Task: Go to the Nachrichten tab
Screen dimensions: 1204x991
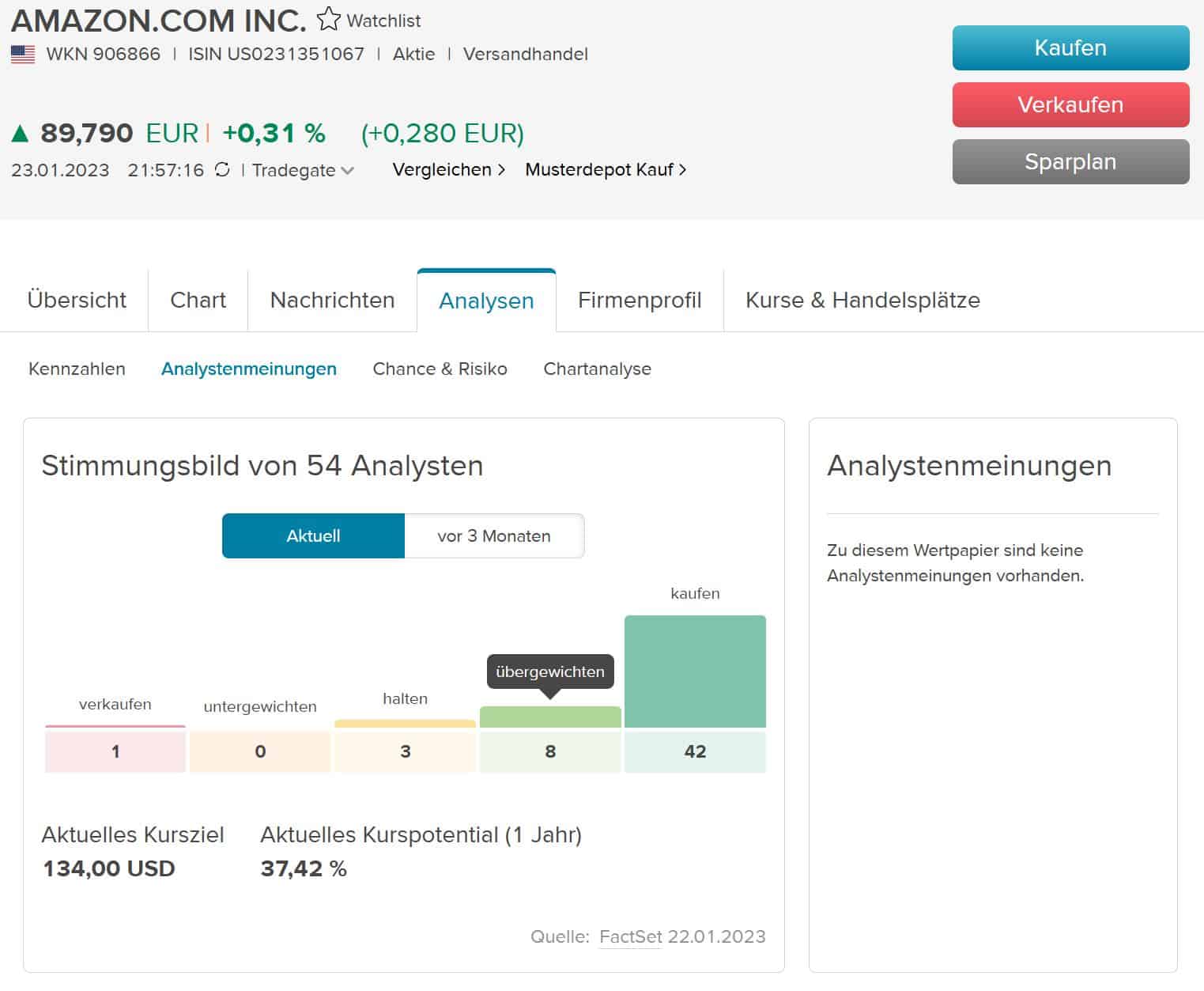Action: point(332,300)
